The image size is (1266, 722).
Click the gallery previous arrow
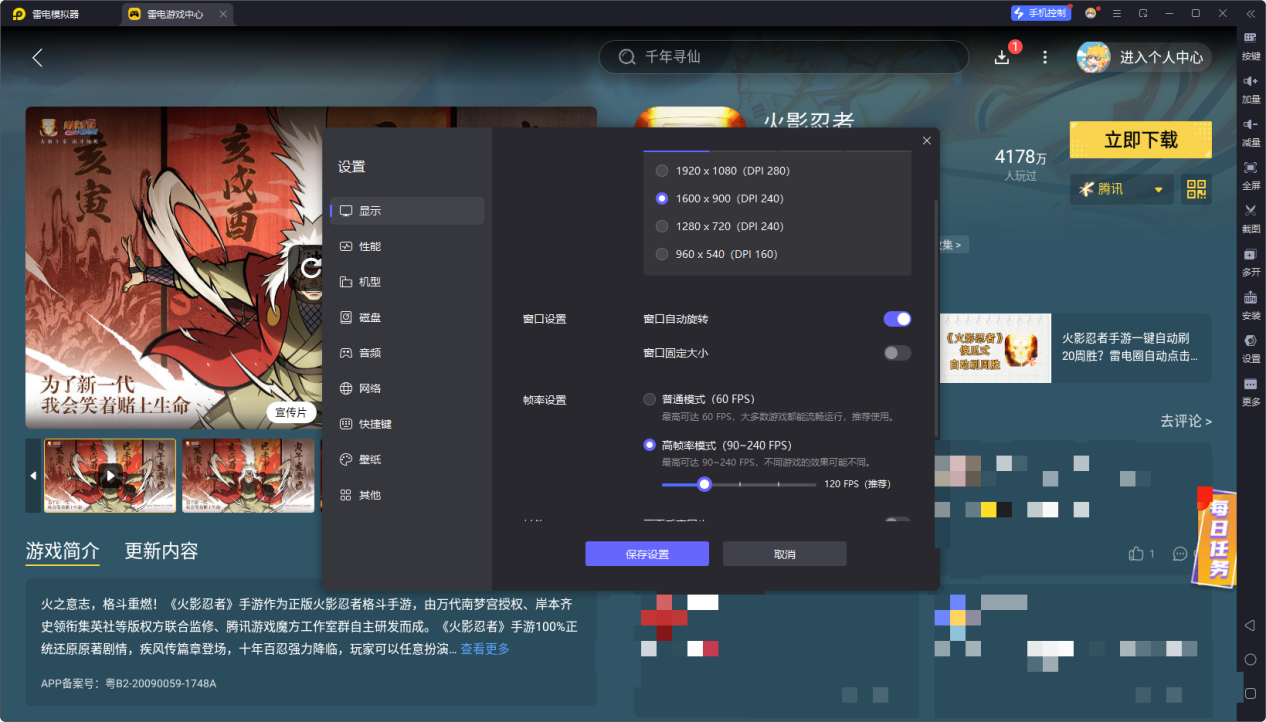[33, 475]
